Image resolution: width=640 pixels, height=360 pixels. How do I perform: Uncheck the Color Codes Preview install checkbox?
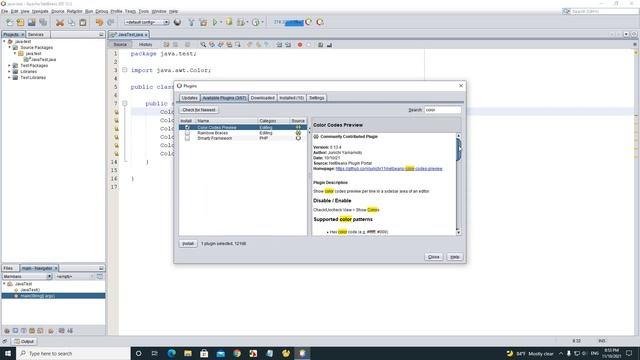187,127
